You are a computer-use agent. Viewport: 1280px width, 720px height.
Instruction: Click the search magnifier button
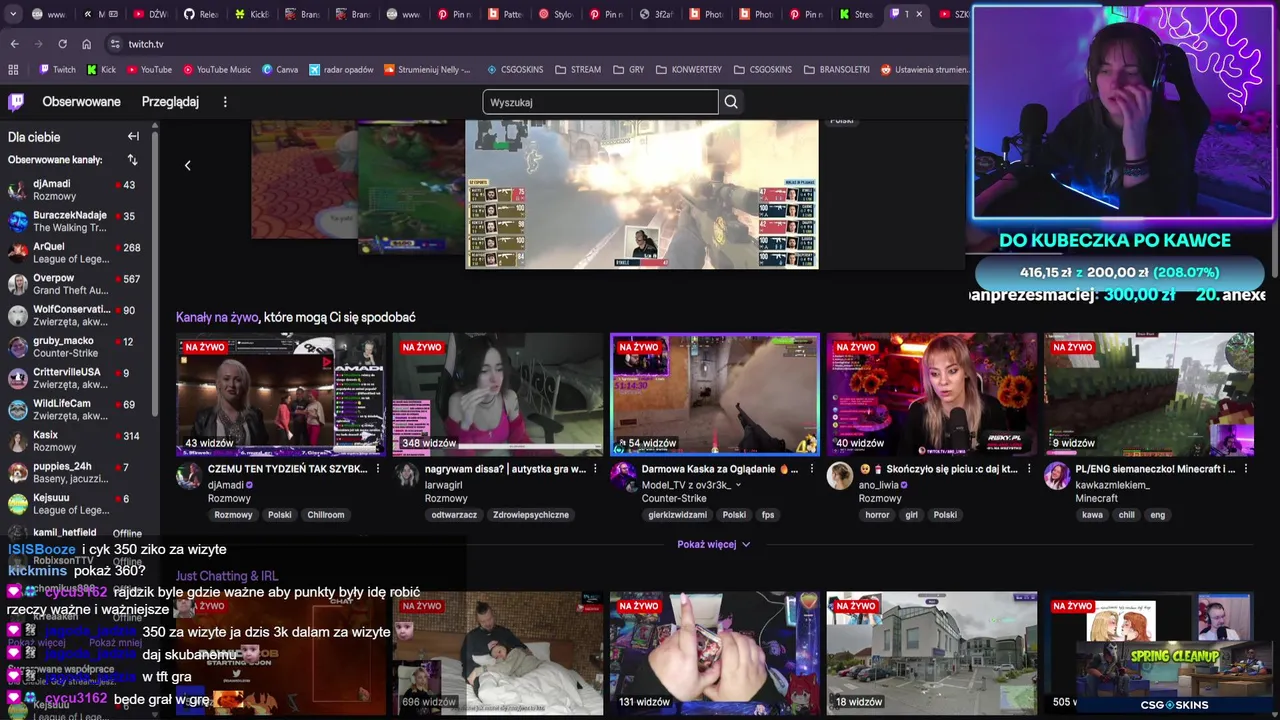731,102
